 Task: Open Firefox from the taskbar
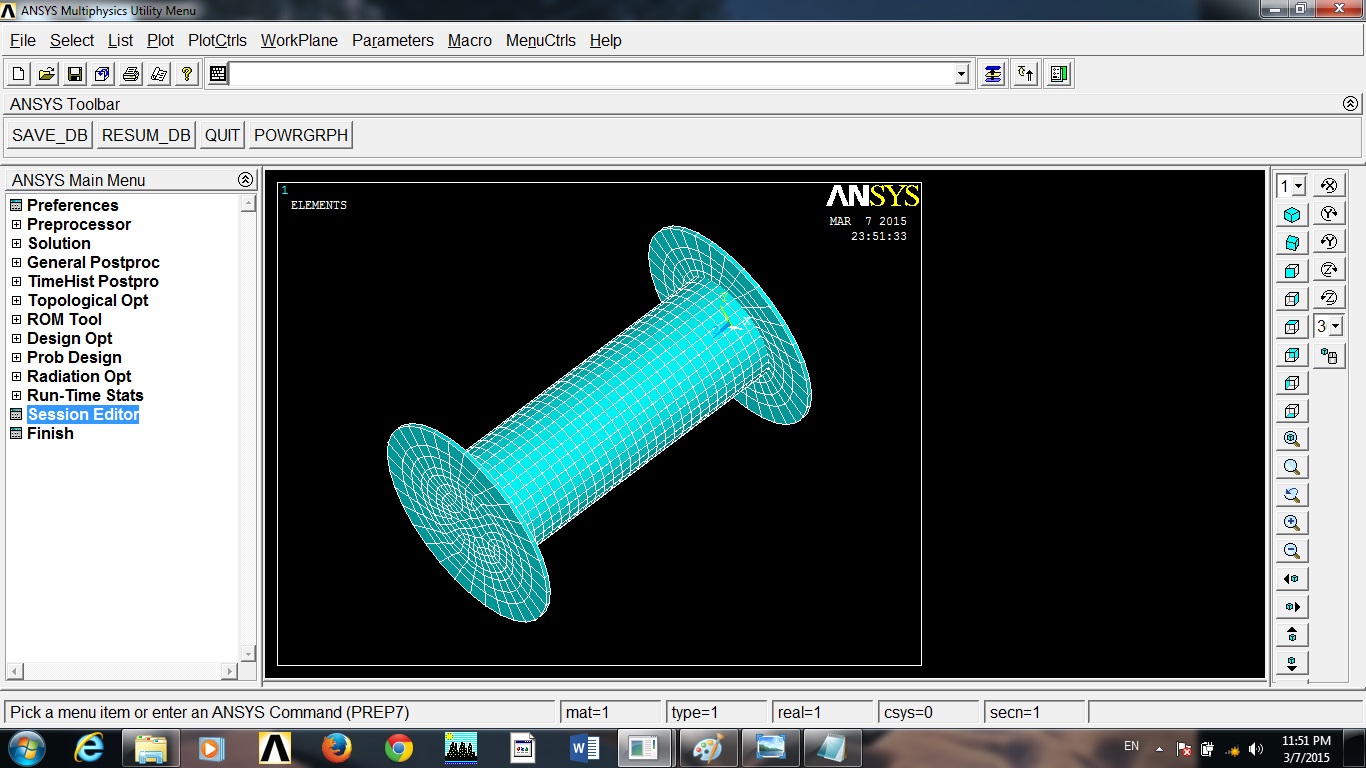(x=337, y=747)
